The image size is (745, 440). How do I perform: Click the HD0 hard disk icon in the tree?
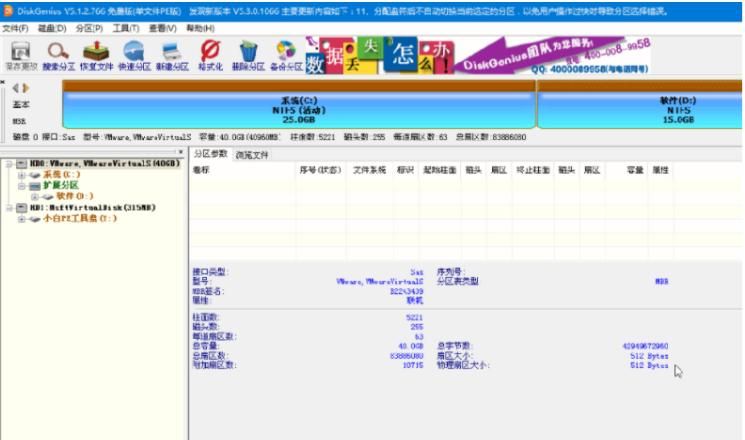(x=21, y=164)
